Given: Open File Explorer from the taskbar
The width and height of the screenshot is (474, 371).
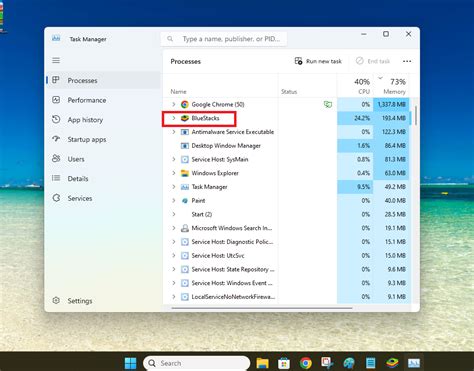Looking at the screenshot, I should pos(262,363).
